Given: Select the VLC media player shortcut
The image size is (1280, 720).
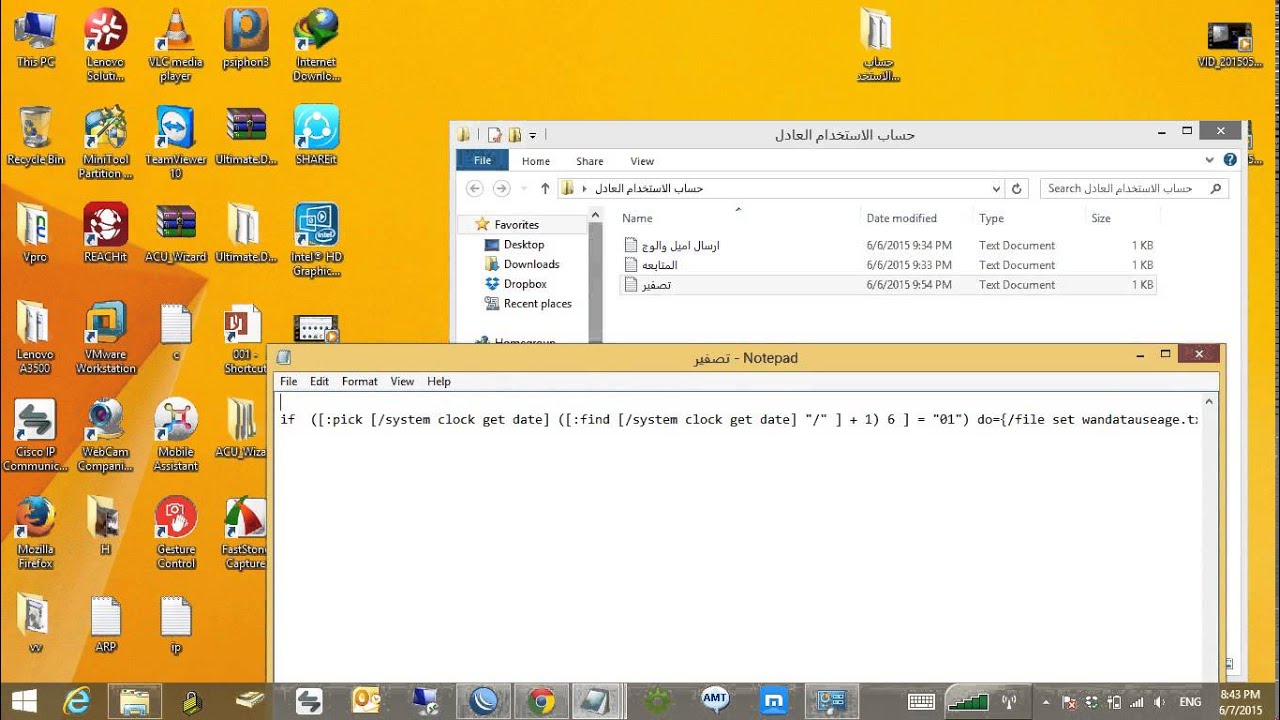Looking at the screenshot, I should [x=175, y=45].
